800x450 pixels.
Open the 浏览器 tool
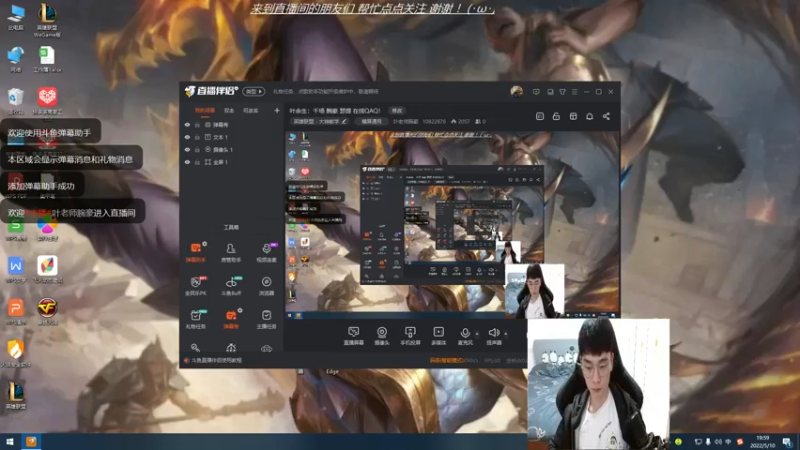click(266, 286)
